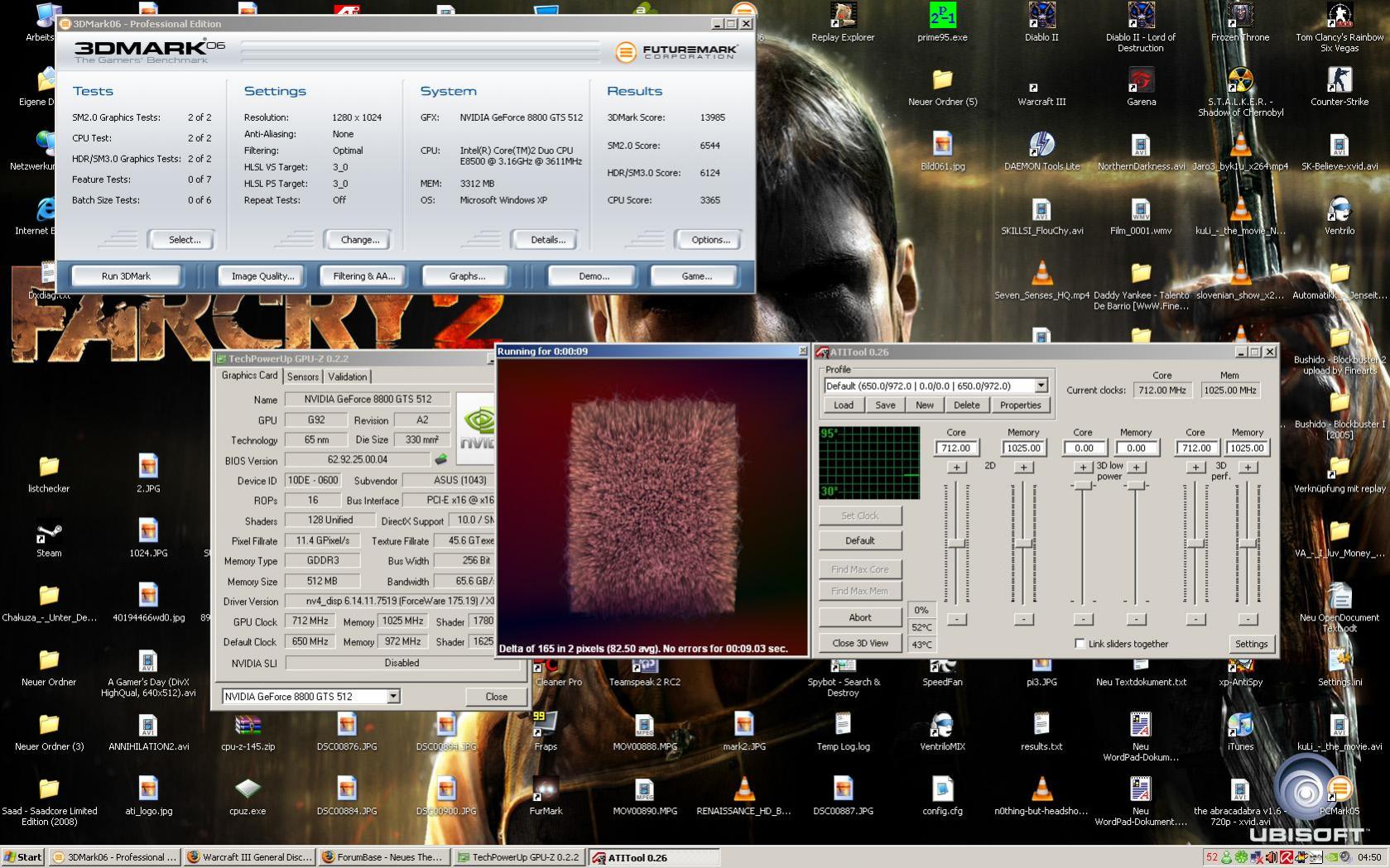Click the 3D low power Core slider thumb
1390x868 pixels.
pos(1083,486)
